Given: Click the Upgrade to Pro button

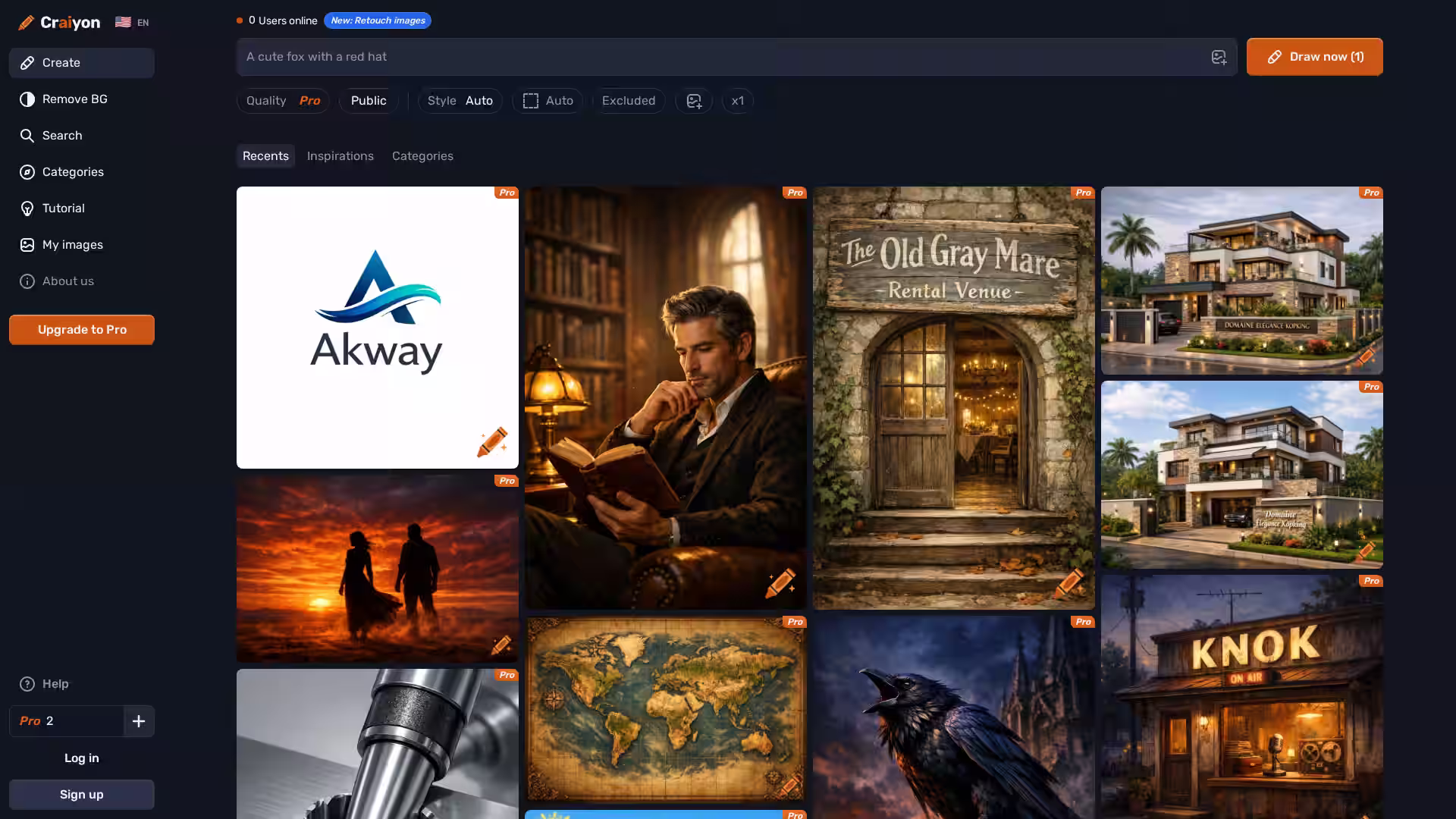Looking at the screenshot, I should coord(82,330).
